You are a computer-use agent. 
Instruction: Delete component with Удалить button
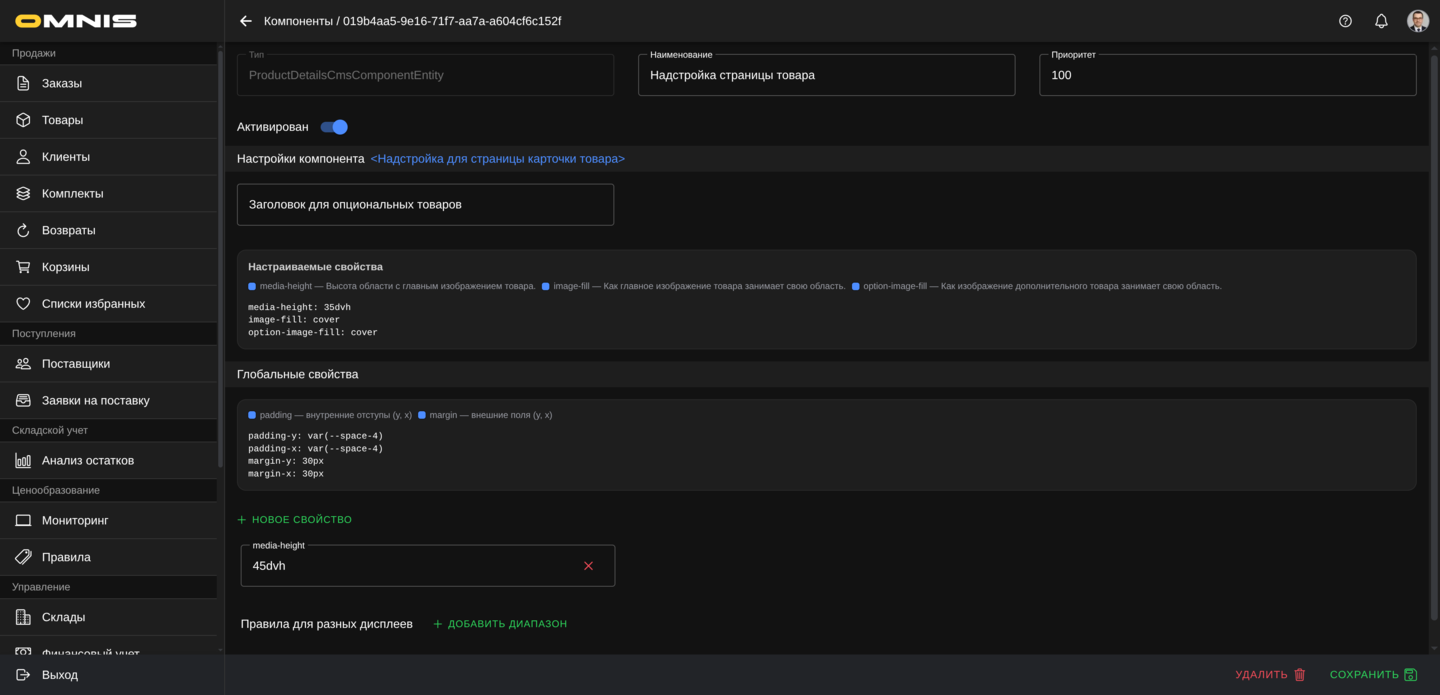[x=1270, y=675]
